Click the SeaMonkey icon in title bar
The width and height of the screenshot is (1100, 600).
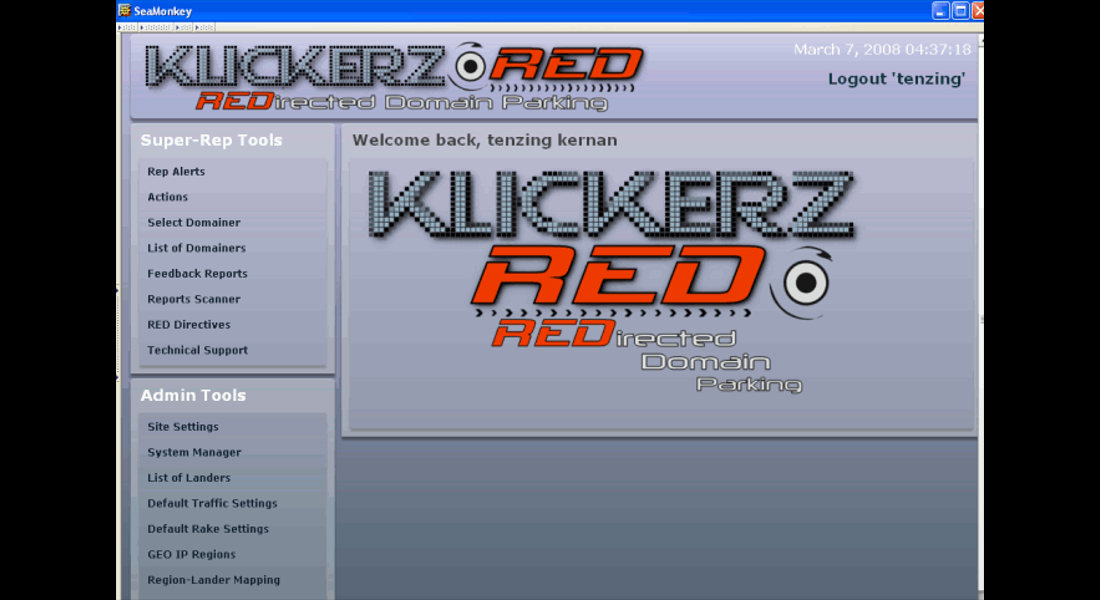point(125,11)
